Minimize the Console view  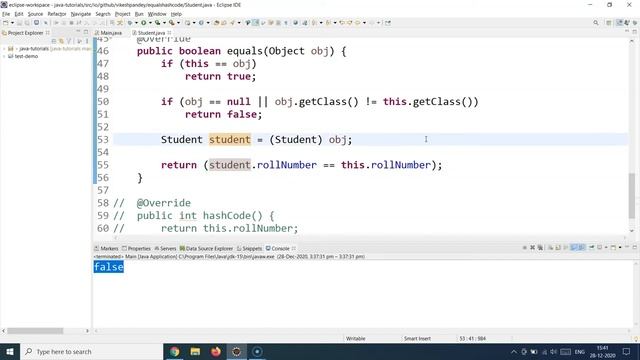[627, 247]
